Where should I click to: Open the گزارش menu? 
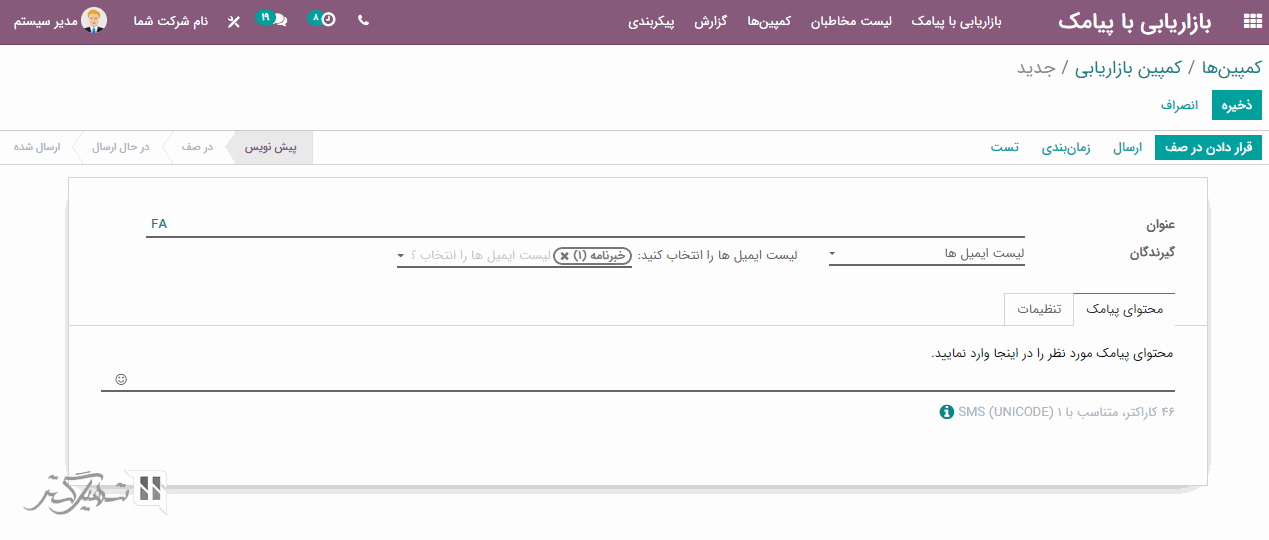[x=710, y=21]
